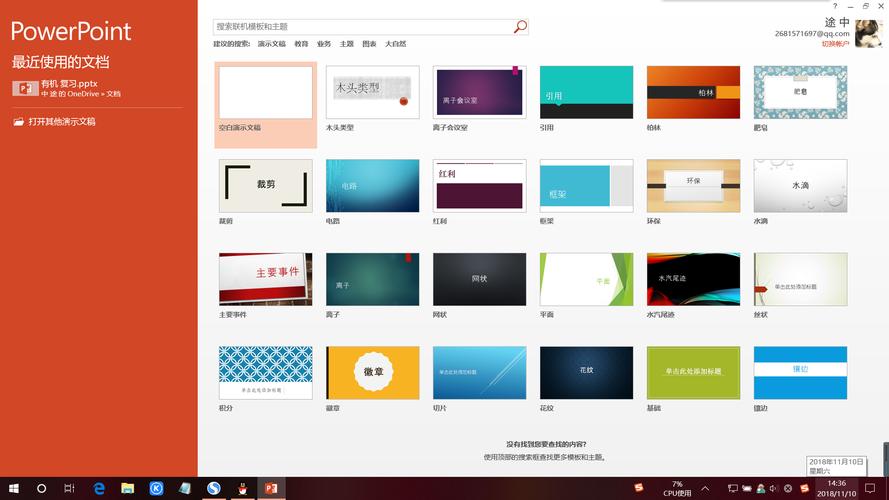Open the notification center icon

coord(870,488)
